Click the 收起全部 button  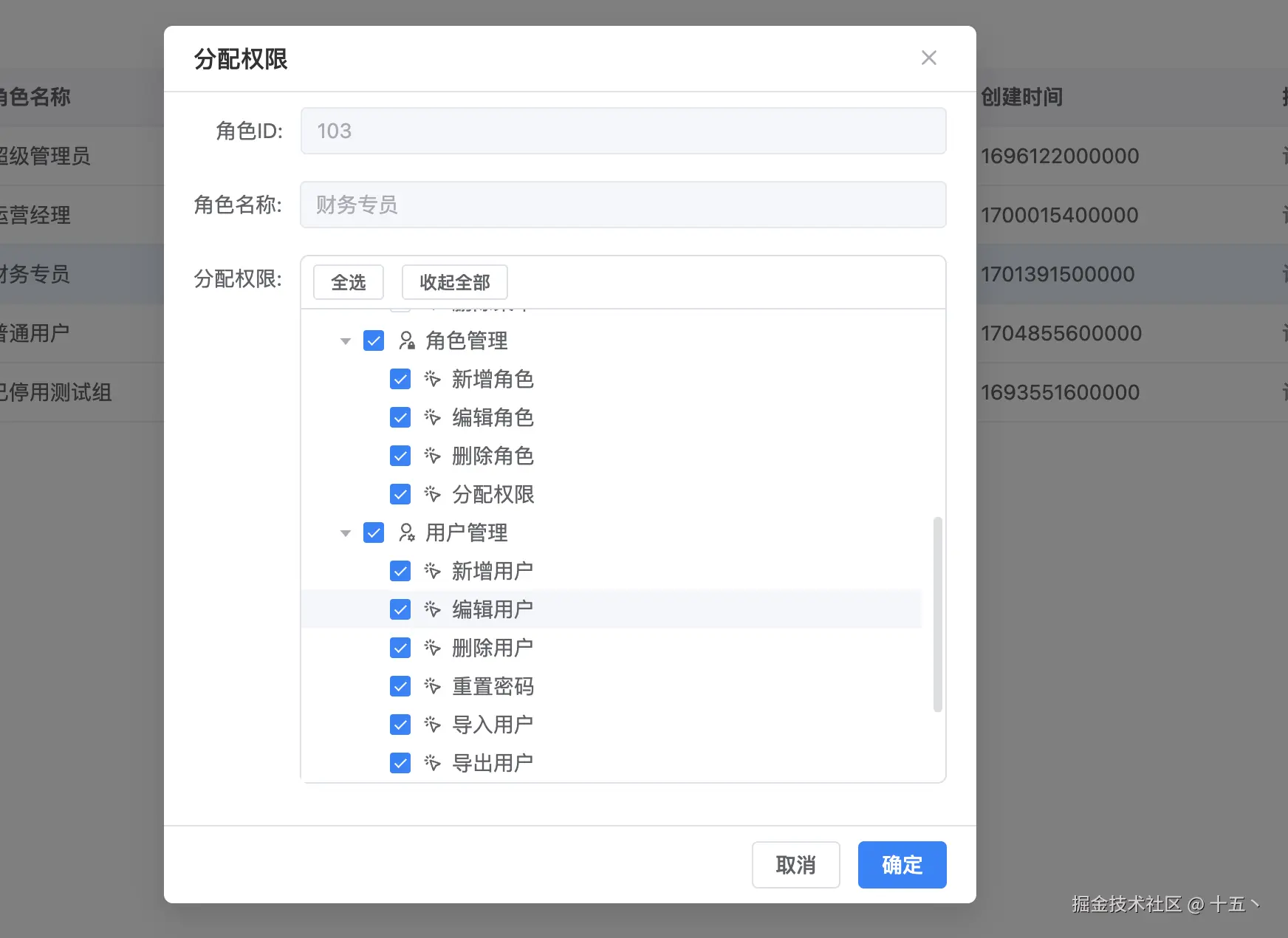pos(455,282)
